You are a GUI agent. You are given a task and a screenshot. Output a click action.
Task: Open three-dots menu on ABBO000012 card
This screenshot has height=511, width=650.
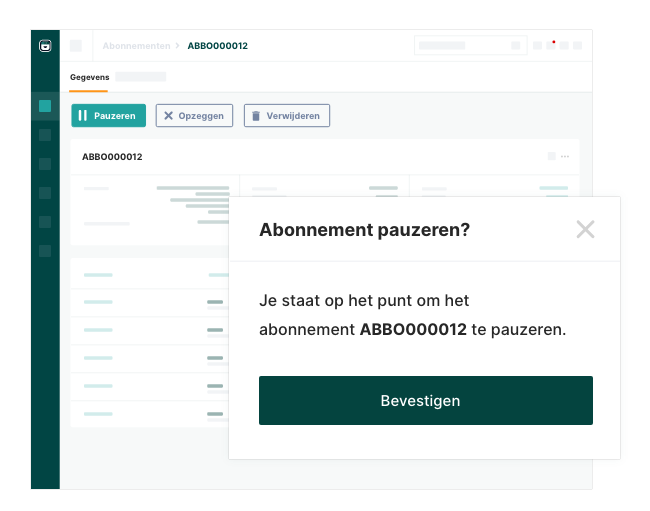pos(565,157)
